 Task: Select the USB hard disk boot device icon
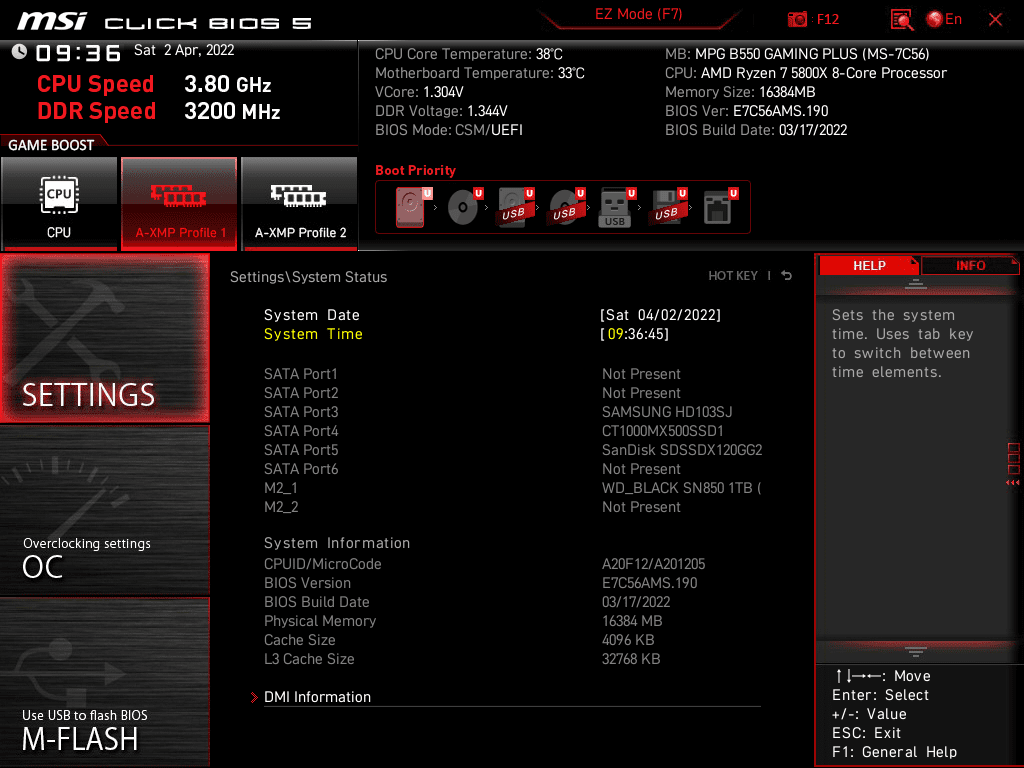tap(516, 207)
